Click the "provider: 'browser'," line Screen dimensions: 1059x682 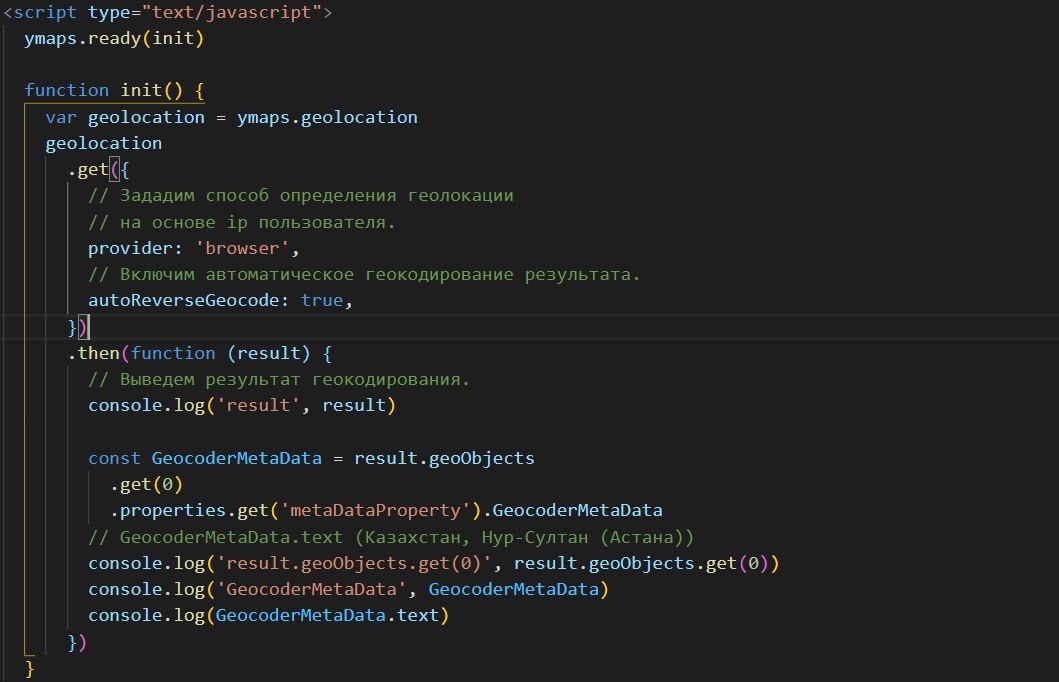(194, 248)
